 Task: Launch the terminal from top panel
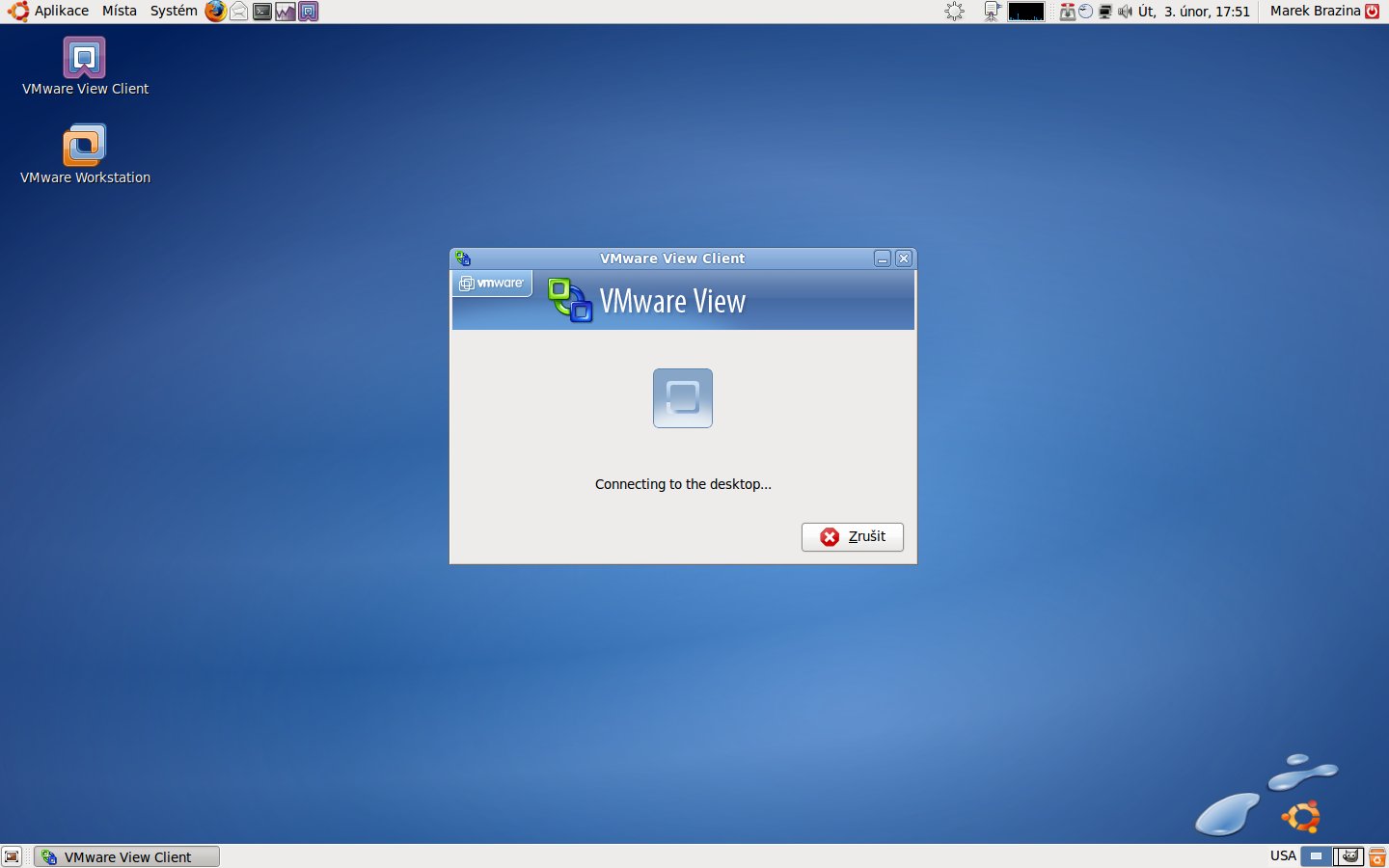(x=261, y=12)
